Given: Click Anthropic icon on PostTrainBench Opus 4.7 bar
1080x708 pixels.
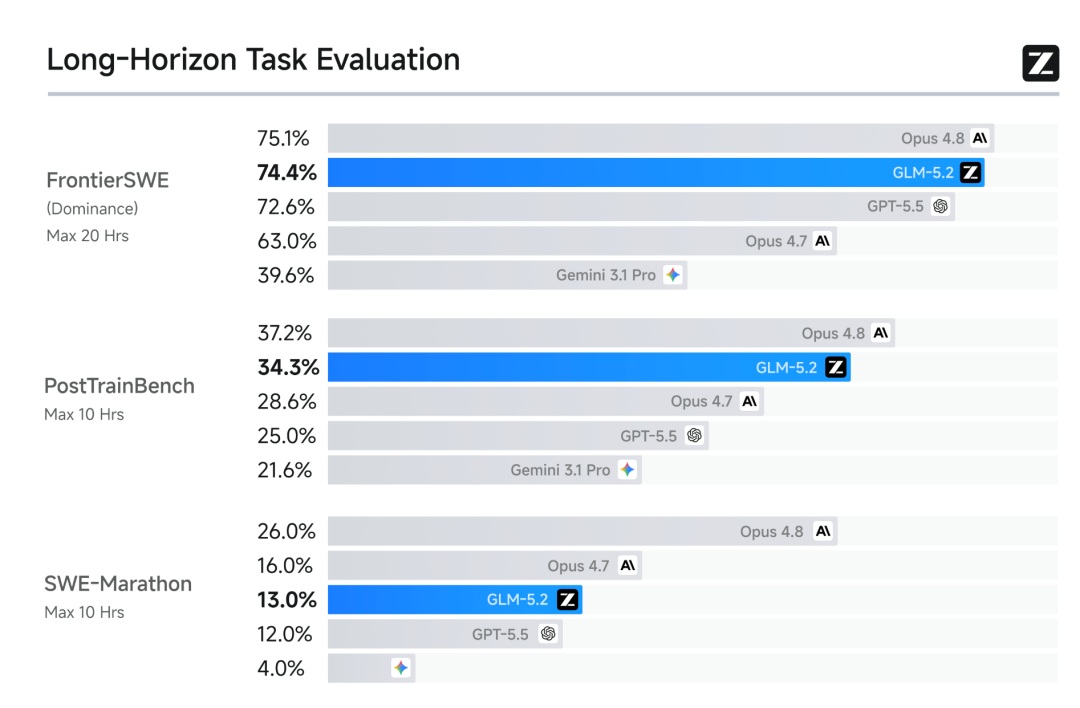Looking at the screenshot, I should [x=749, y=401].
